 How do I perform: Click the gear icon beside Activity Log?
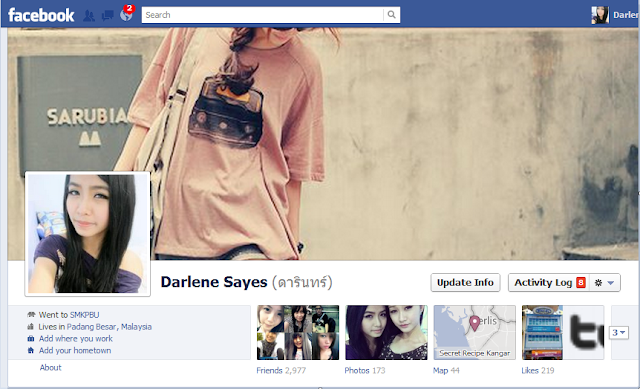pyautogui.click(x=598, y=282)
